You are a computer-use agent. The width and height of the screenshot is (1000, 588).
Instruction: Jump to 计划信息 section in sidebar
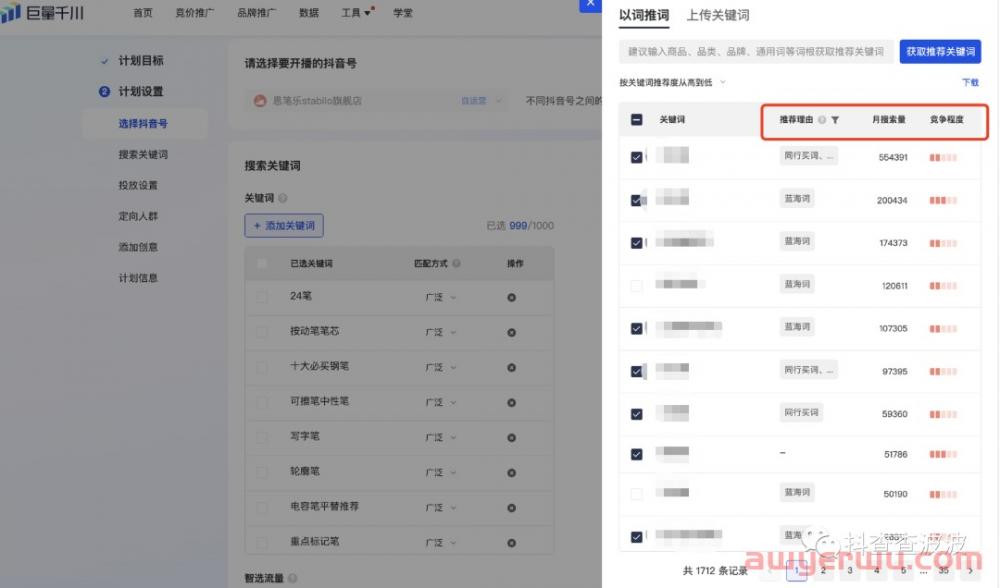138,278
